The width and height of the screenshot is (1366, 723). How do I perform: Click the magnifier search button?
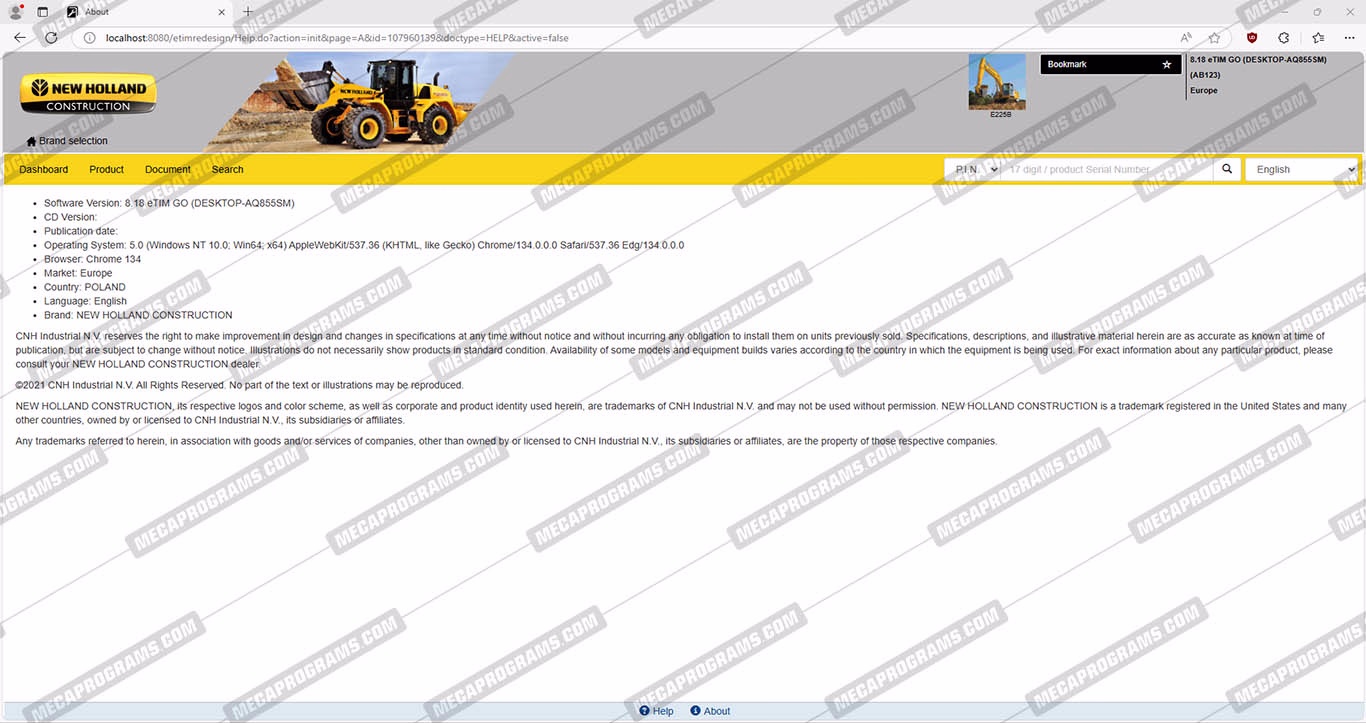pos(1227,169)
